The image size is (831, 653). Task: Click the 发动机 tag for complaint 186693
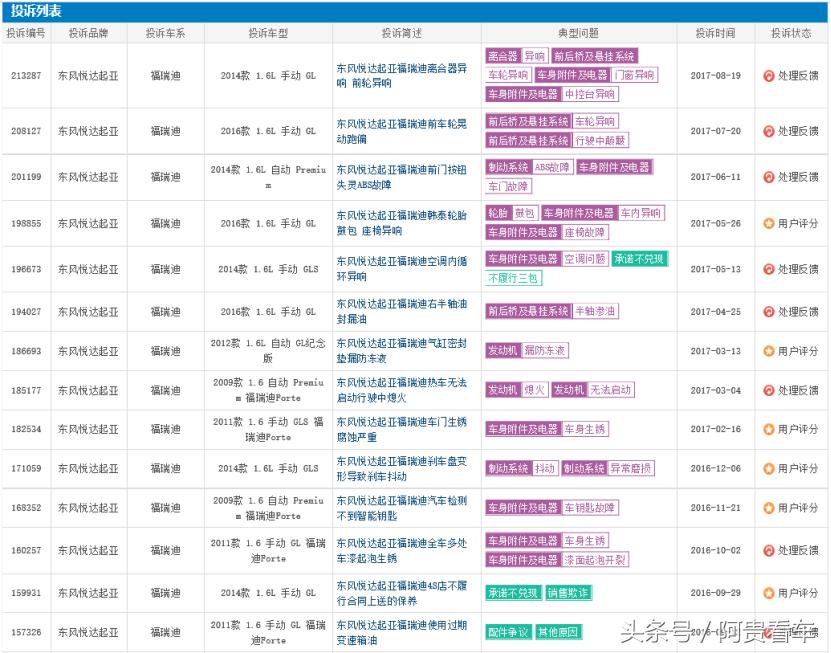[x=506, y=351]
